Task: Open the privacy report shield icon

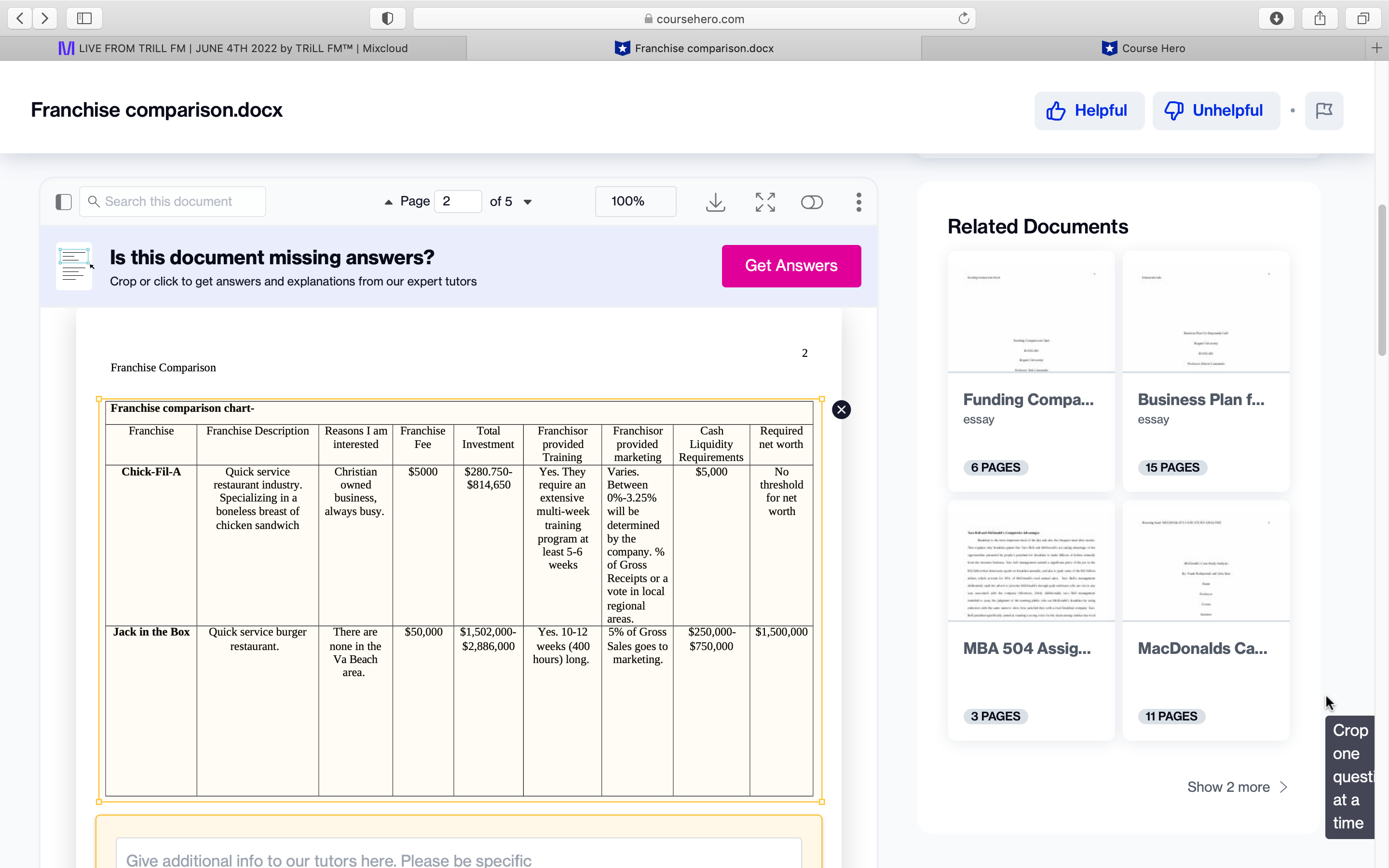Action: point(387,18)
